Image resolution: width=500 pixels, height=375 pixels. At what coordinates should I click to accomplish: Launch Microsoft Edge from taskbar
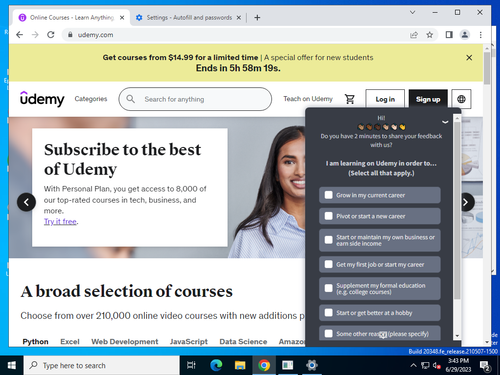click(x=216, y=365)
